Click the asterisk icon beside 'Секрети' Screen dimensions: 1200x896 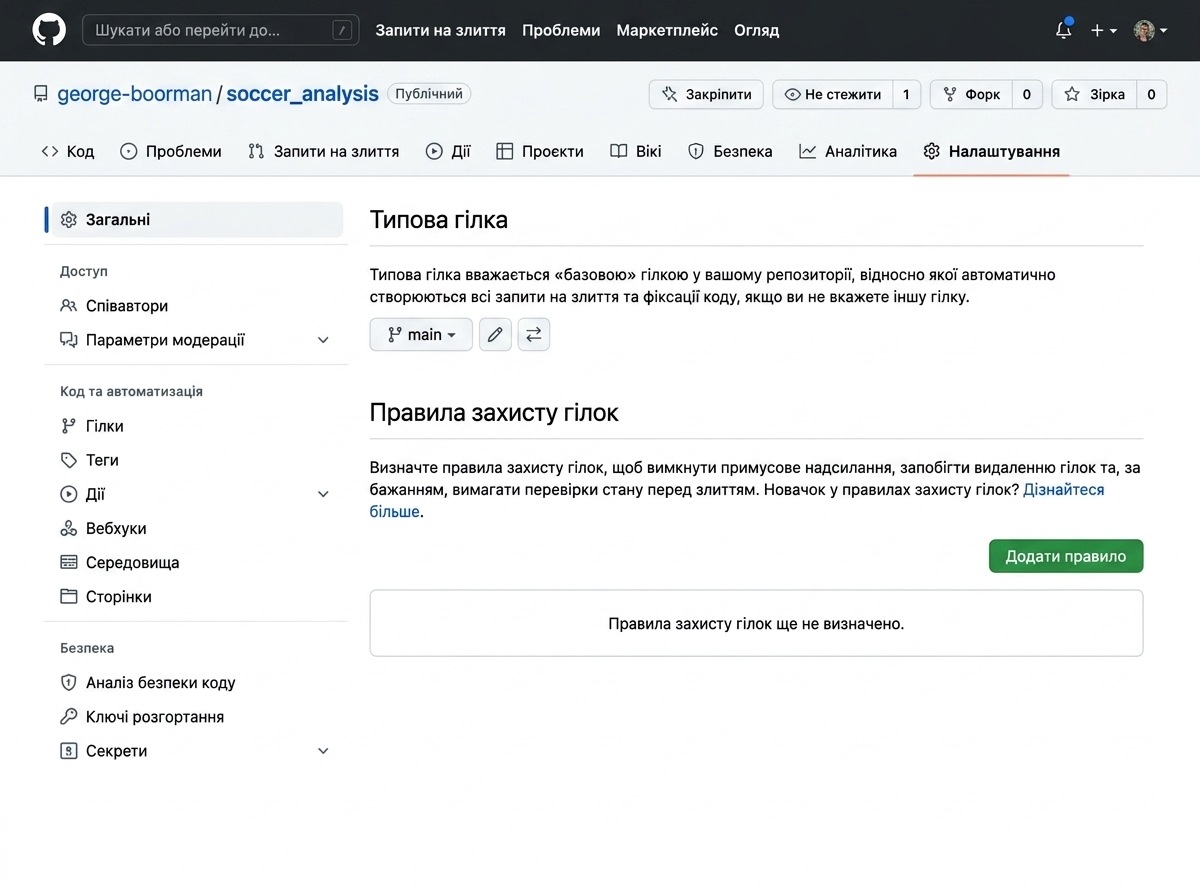68,751
